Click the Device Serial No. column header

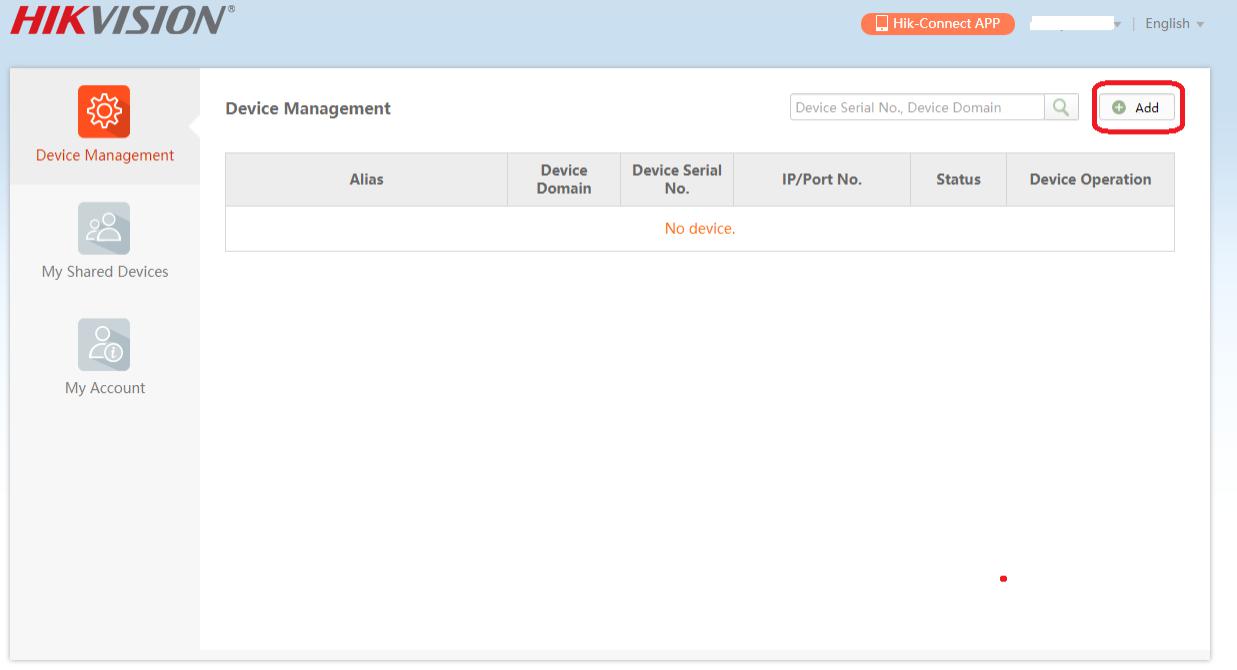pyautogui.click(x=677, y=180)
